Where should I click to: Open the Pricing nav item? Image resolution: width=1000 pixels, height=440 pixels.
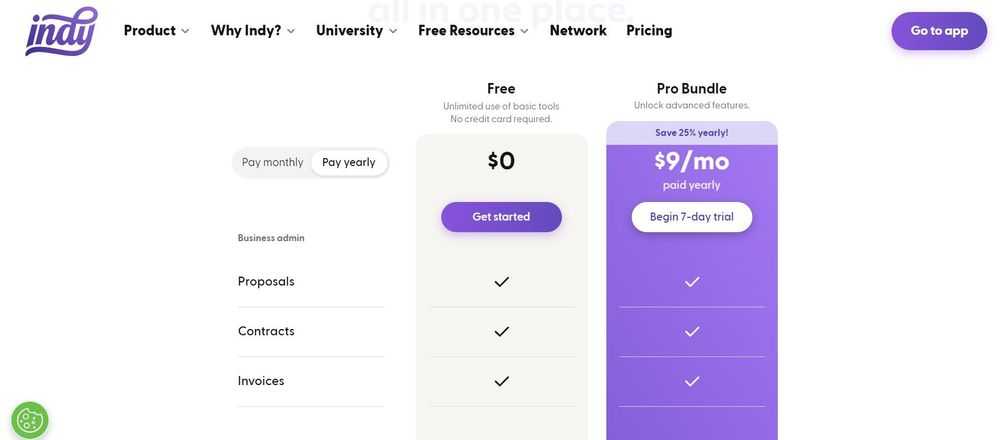[649, 31]
